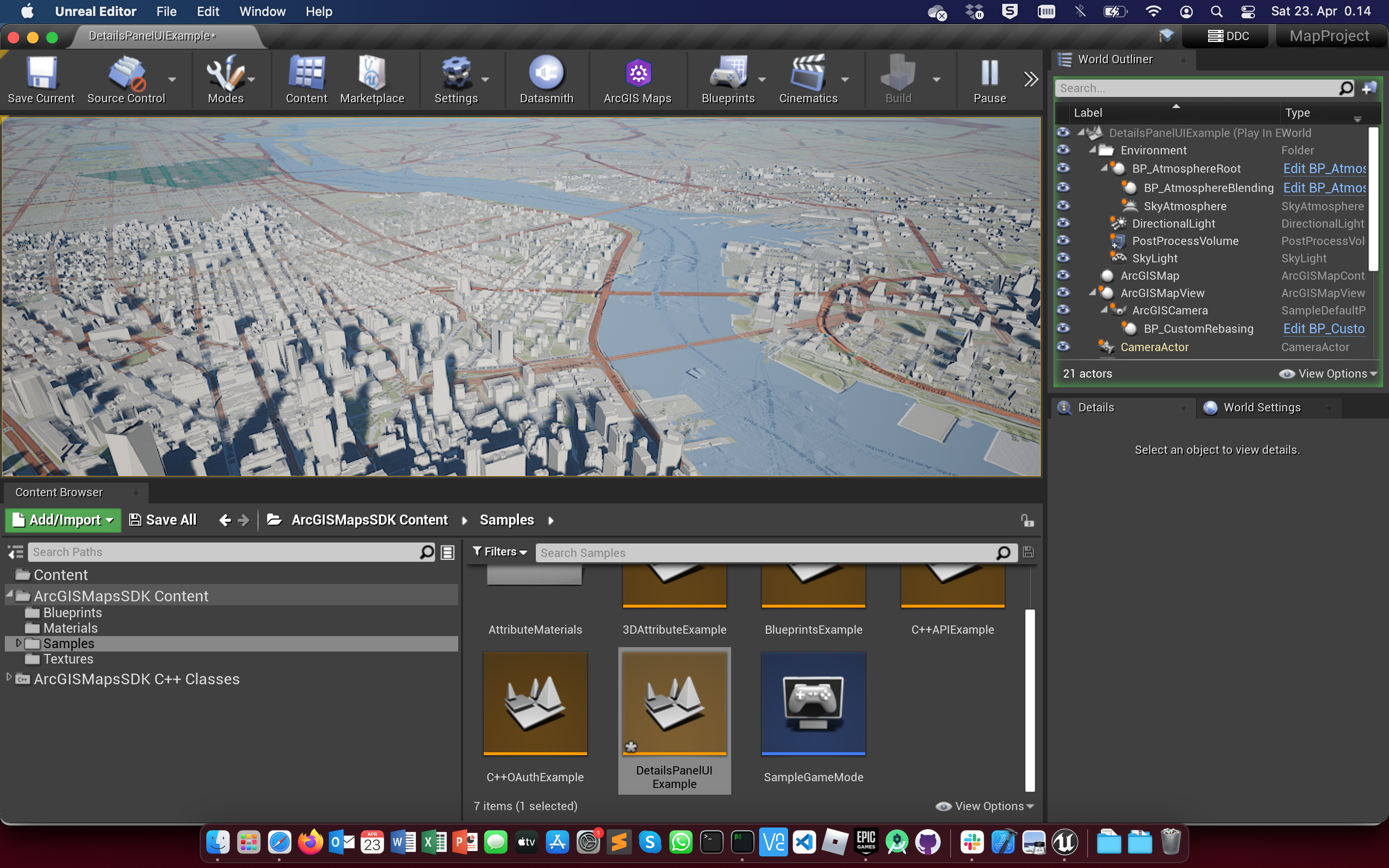Hide the Environment folder with its eye icon

(x=1063, y=150)
